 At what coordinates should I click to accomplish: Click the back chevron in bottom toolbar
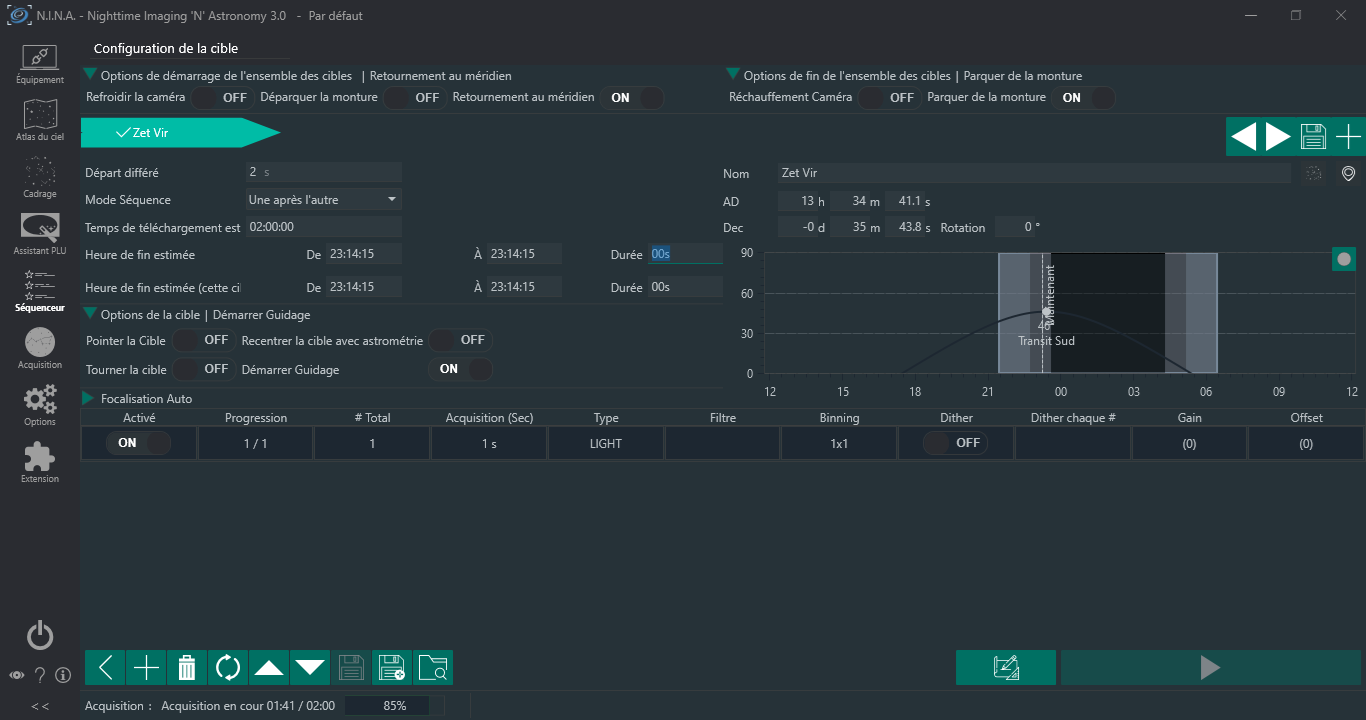[105, 667]
